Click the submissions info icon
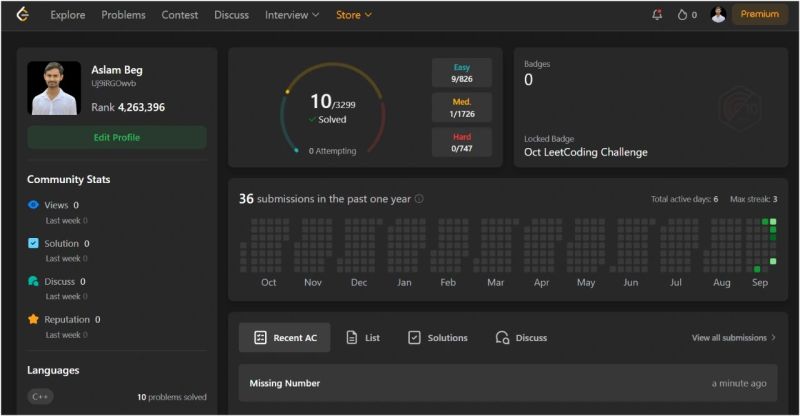Screen dimensions: 800x416 pos(419,199)
